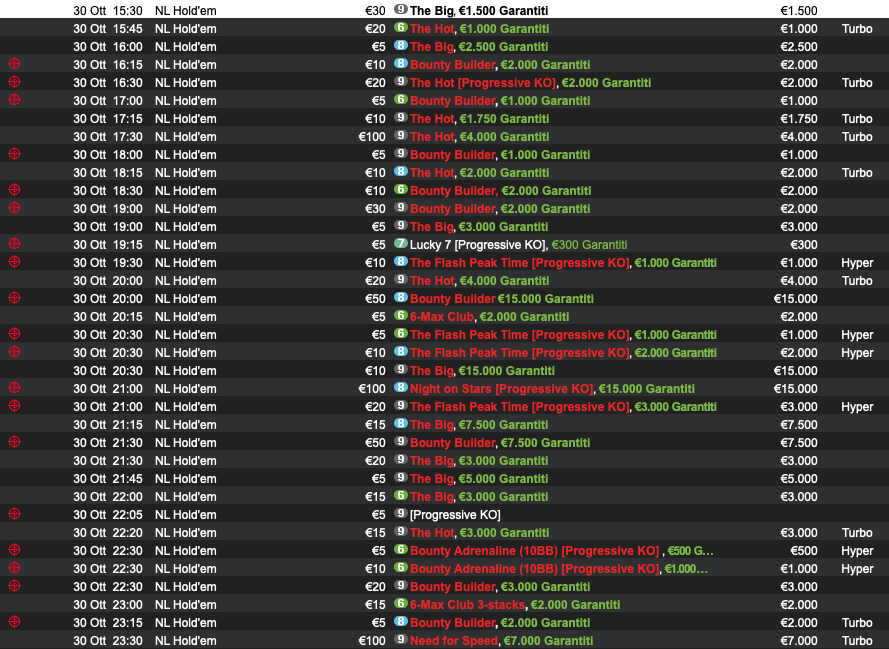Click the 7-max seat icon beside Lucky 7
This screenshot has width=889, height=649.
401,244
